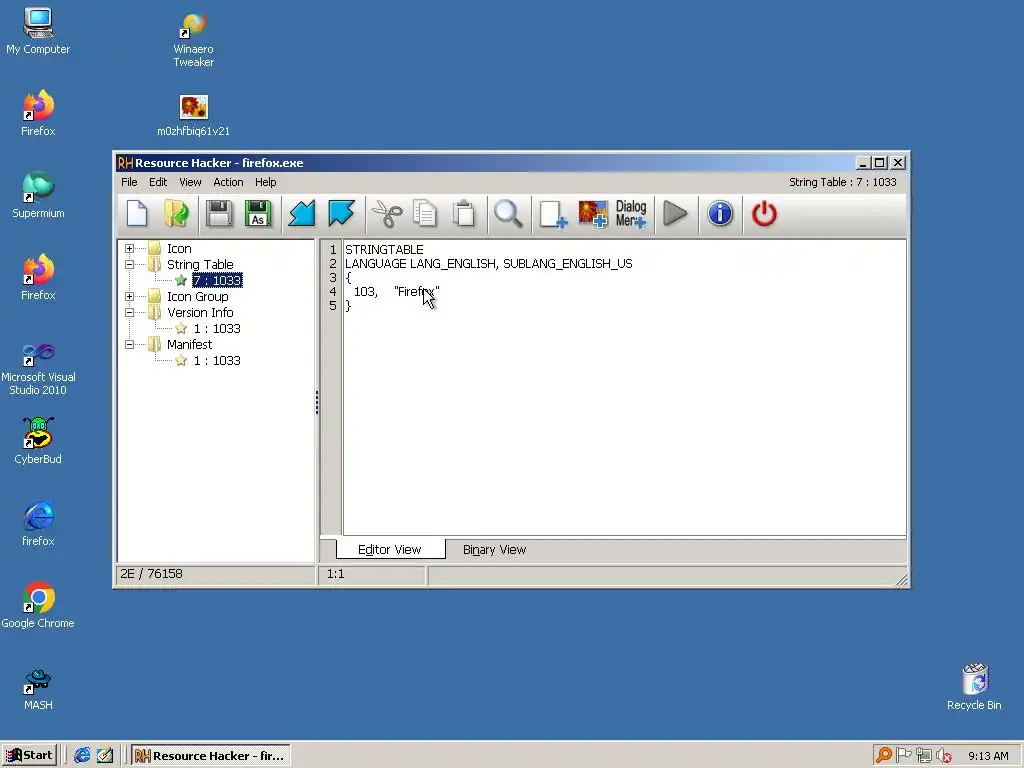Click the Start button
Viewport: 1024px width, 768px height.
pyautogui.click(x=29, y=756)
